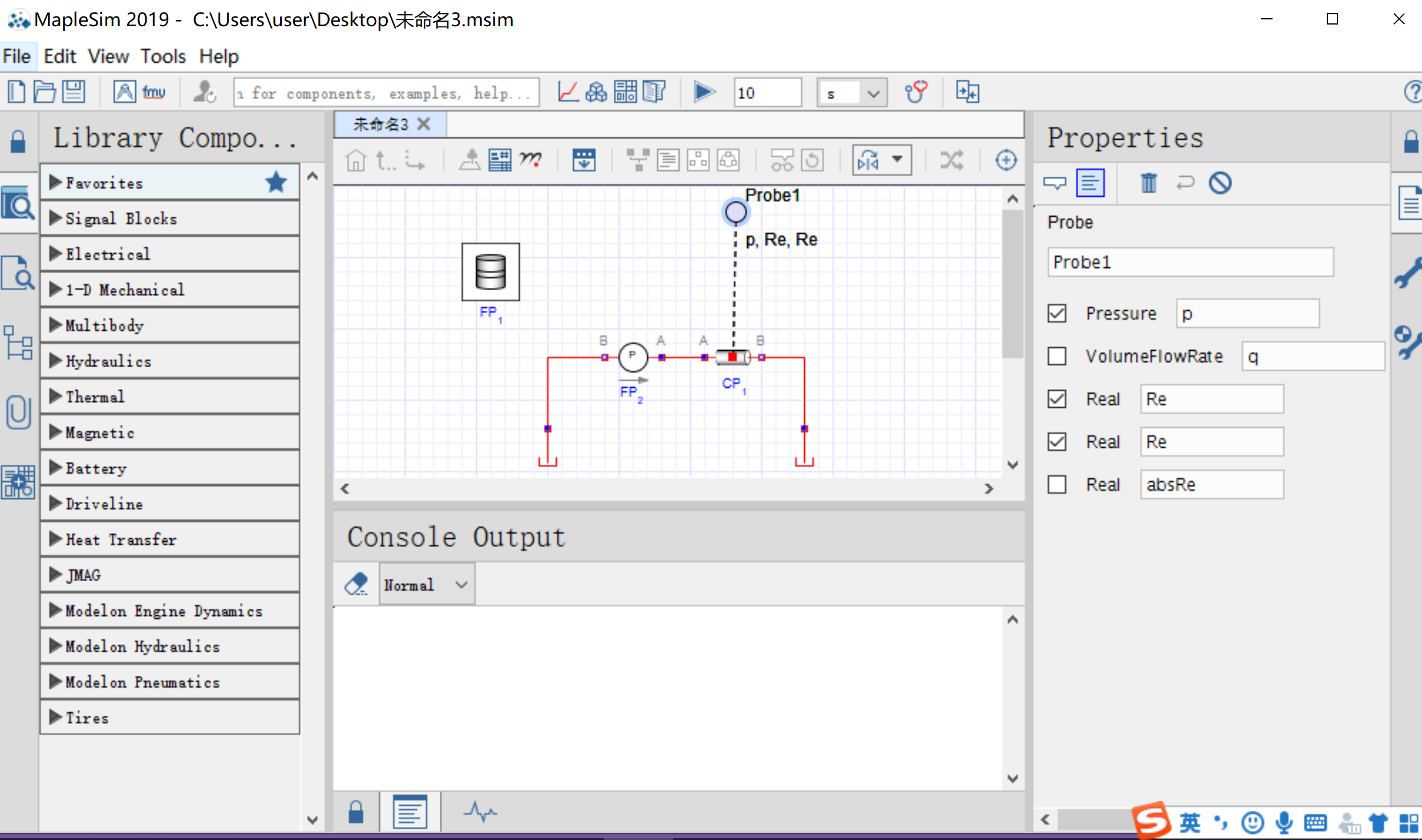The width and height of the screenshot is (1422, 840).
Task: Expand the Battery library
Action: click(x=170, y=468)
